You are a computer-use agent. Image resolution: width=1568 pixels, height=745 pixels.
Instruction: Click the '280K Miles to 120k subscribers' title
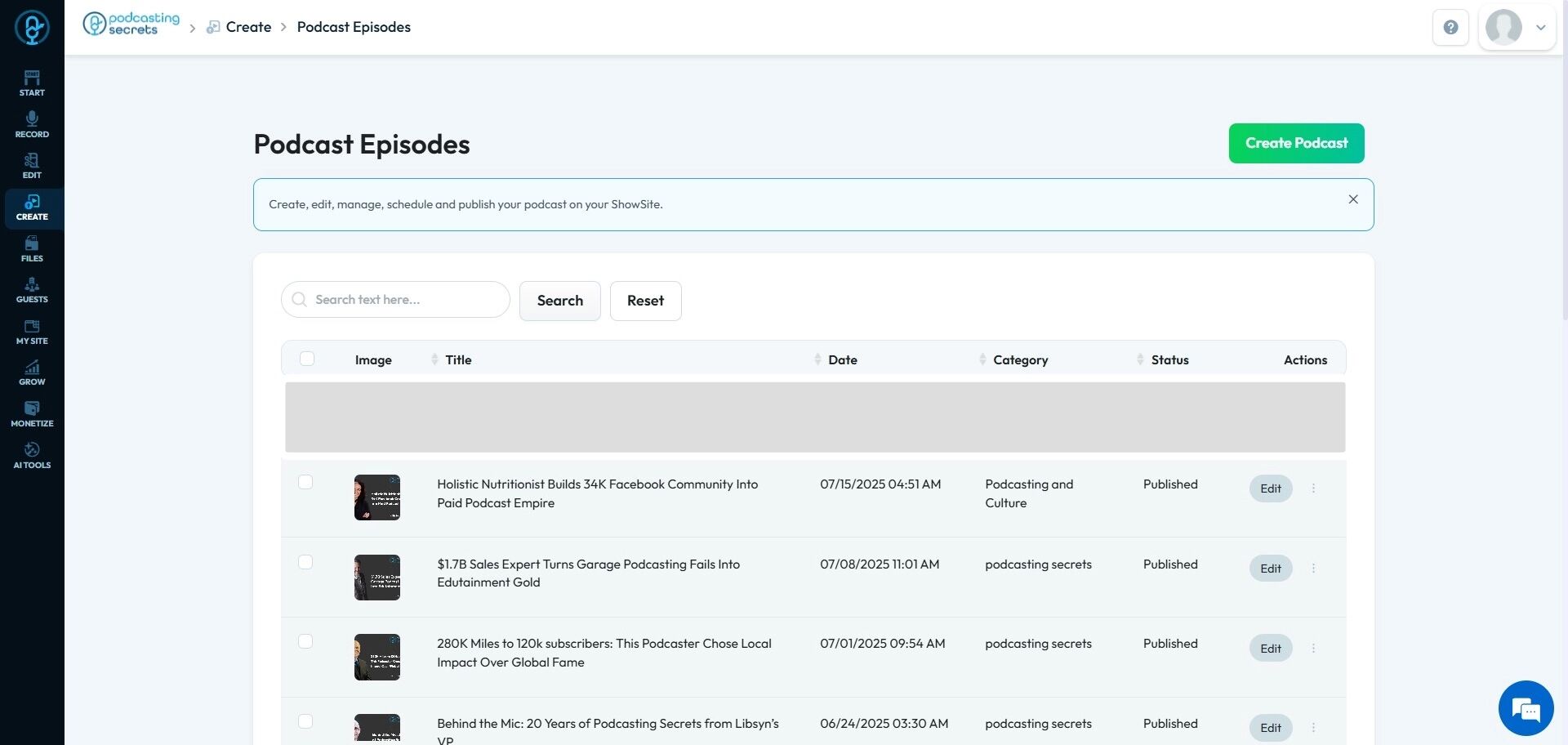tap(604, 653)
